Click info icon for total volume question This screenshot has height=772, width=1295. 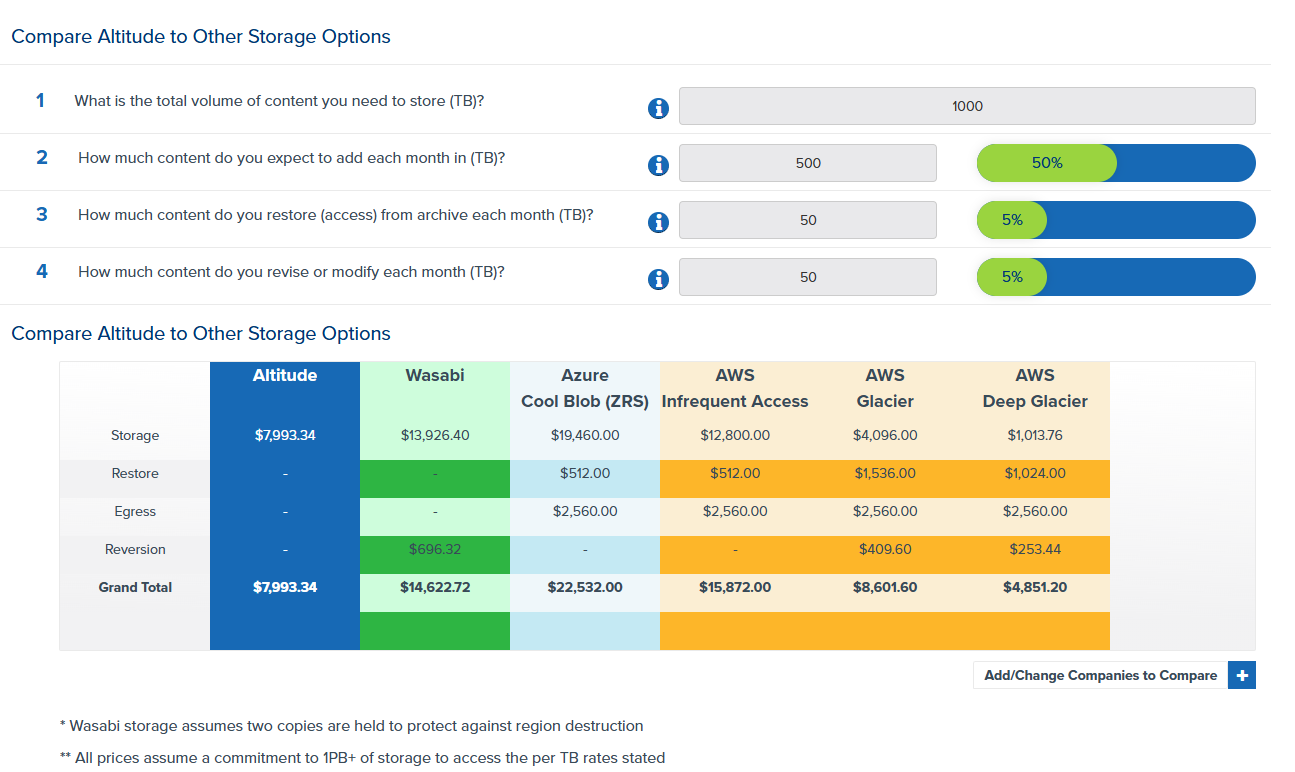point(658,108)
